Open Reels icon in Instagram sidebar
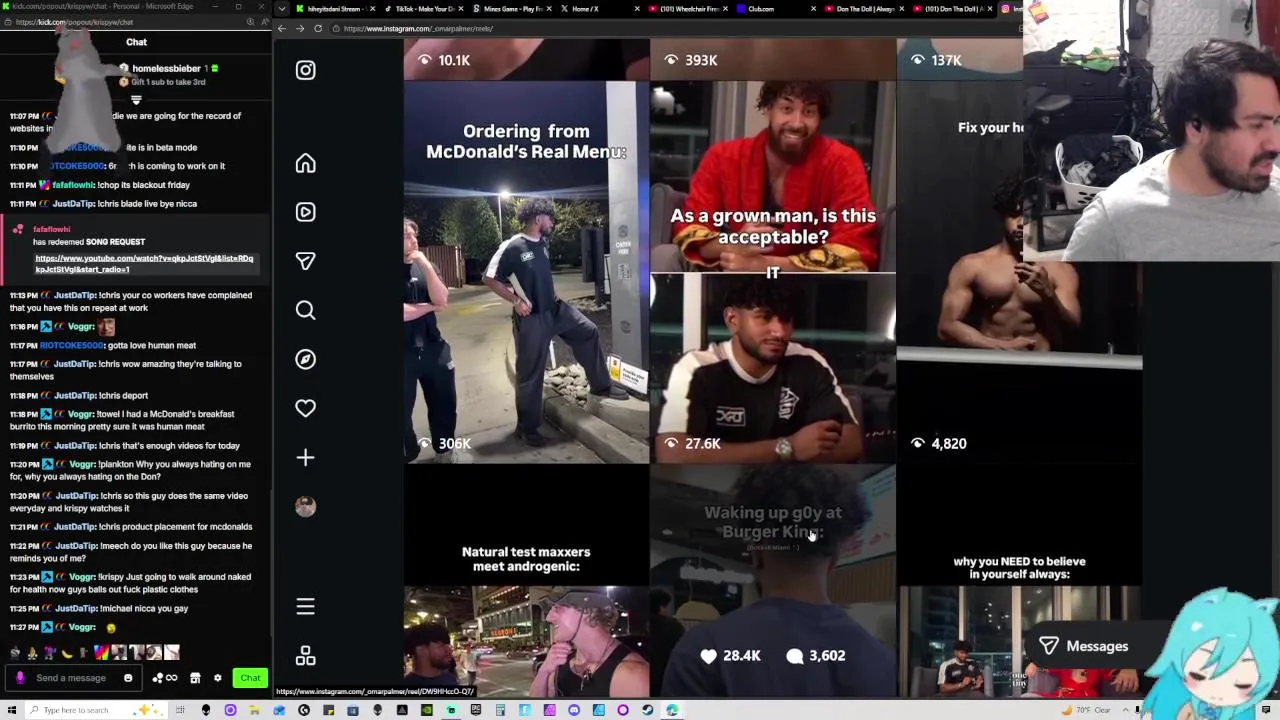 [305, 212]
